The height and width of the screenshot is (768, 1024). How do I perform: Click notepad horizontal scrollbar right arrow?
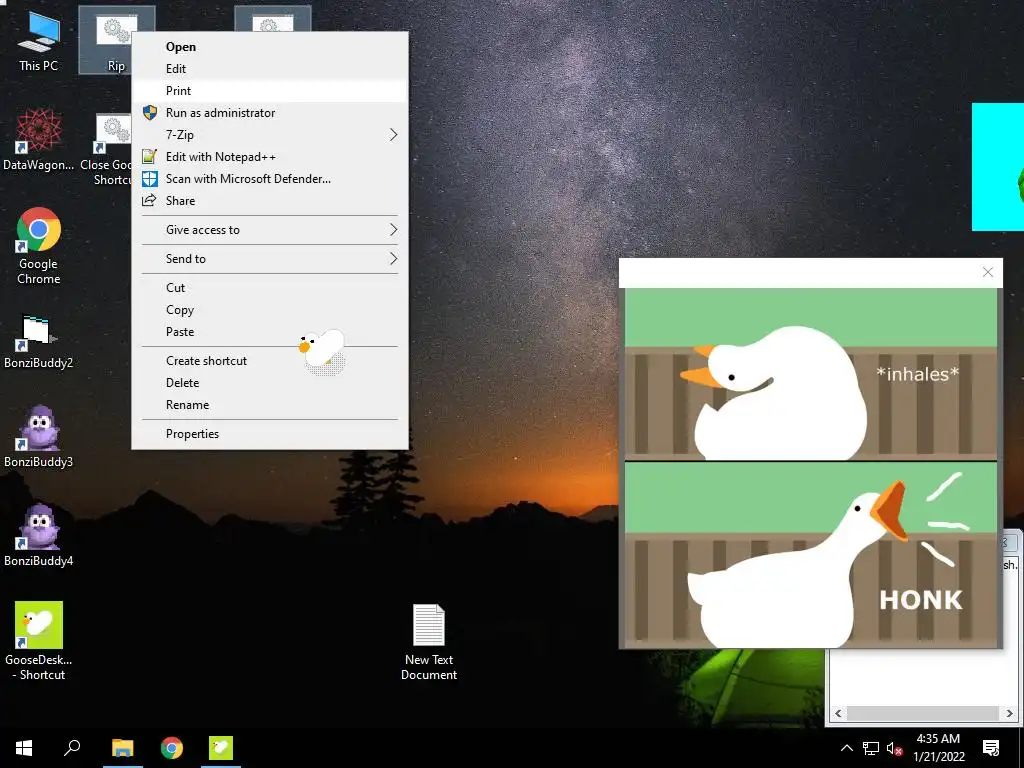1010,714
